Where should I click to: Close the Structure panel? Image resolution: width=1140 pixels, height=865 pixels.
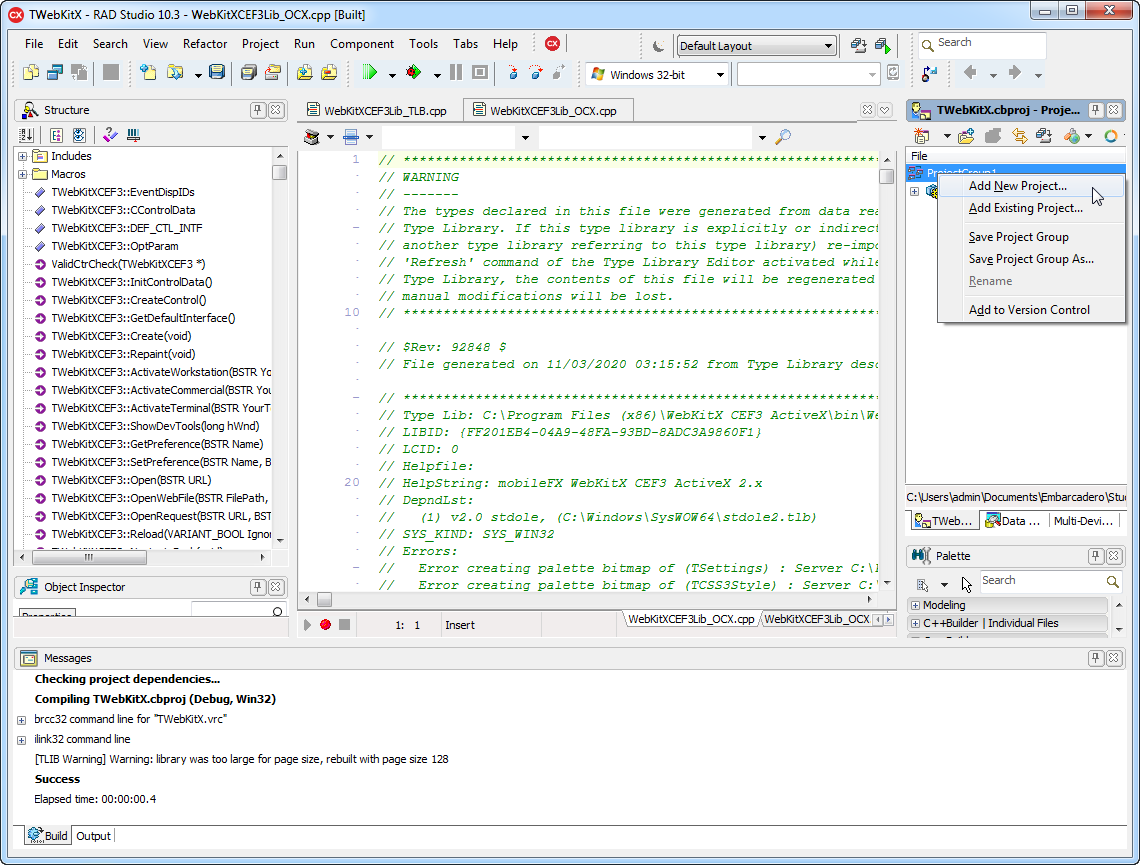(276, 110)
